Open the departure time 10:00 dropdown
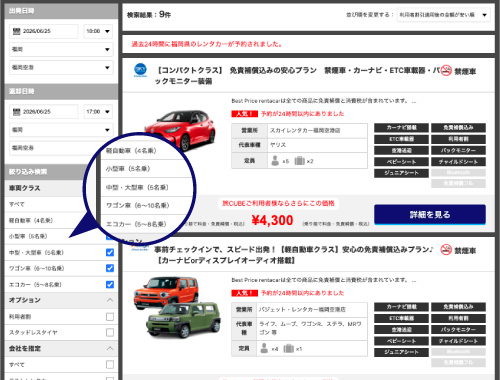The image size is (500, 380). coord(98,31)
